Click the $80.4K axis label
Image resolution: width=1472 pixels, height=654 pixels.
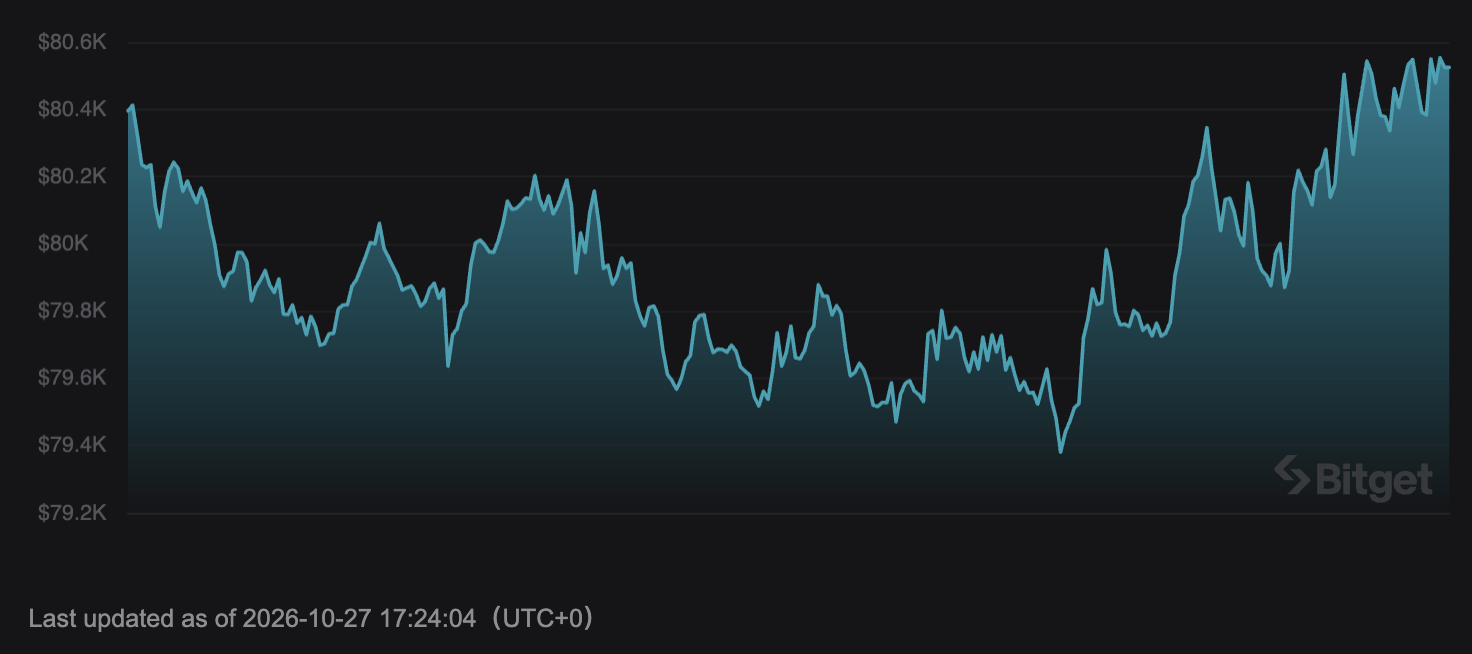pos(72,109)
